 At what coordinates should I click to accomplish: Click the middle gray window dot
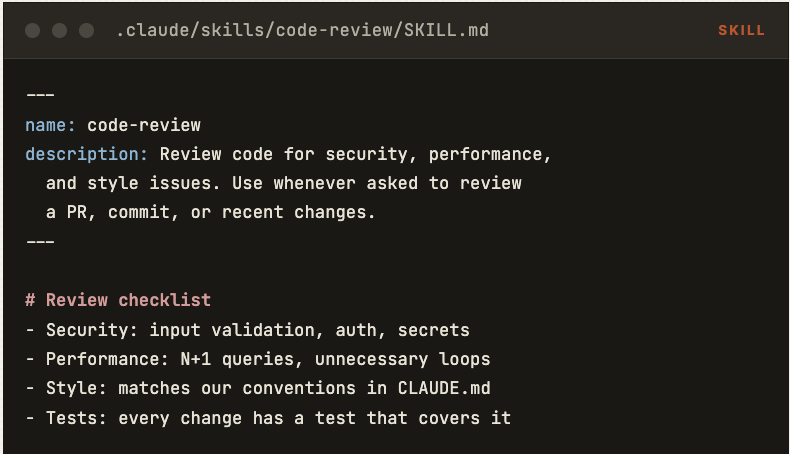coord(59,31)
